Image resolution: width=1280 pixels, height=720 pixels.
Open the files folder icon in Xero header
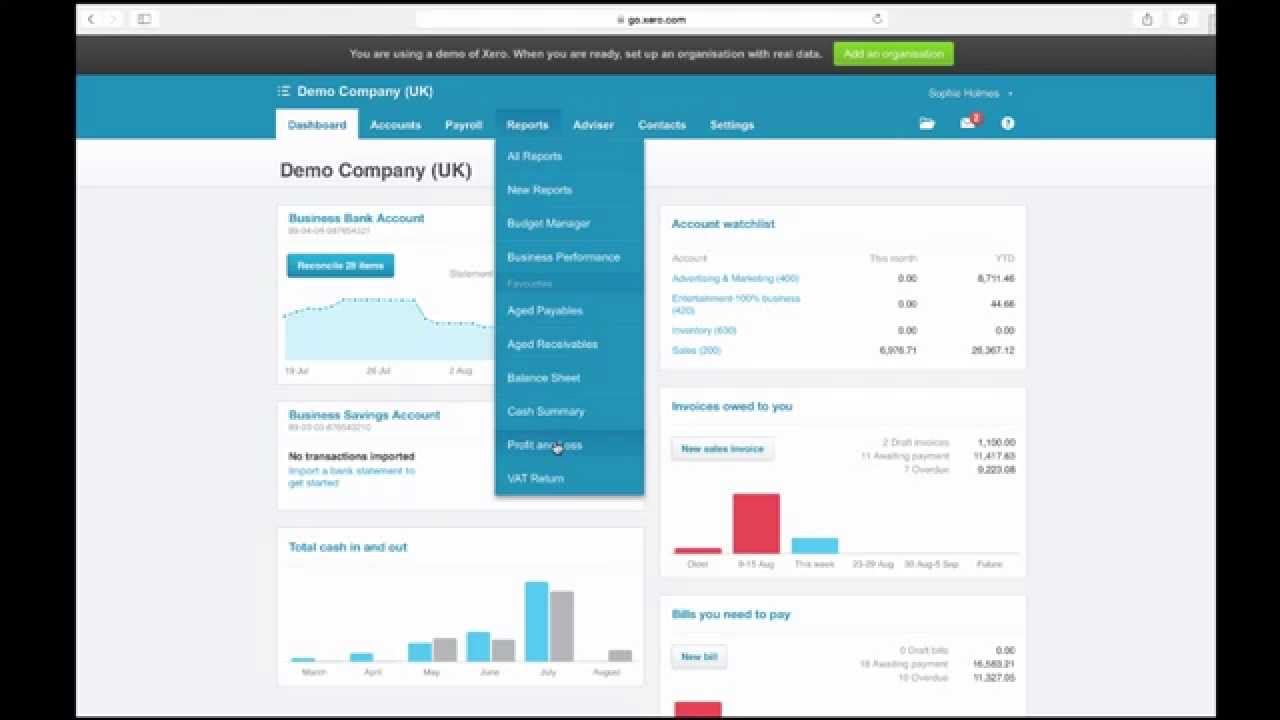[x=927, y=123]
